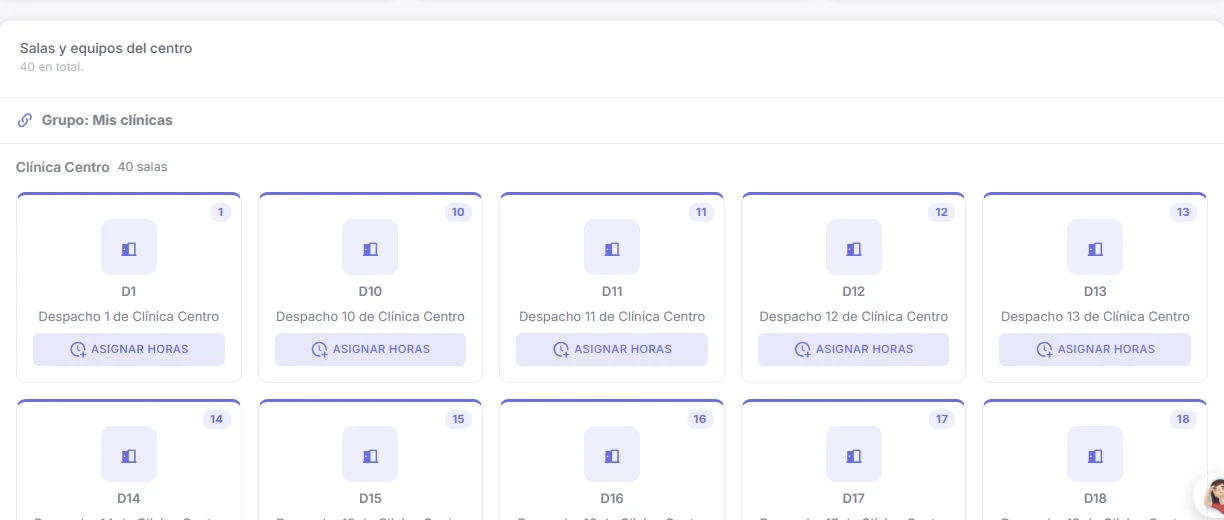Assign hours to Despacho 13
Viewport: 1224px width, 520px height.
(1095, 349)
